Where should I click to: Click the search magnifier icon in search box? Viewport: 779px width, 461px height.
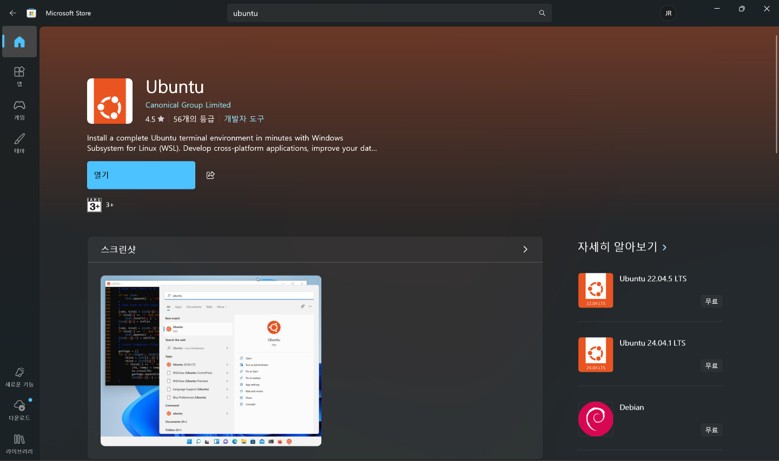pyautogui.click(x=542, y=13)
